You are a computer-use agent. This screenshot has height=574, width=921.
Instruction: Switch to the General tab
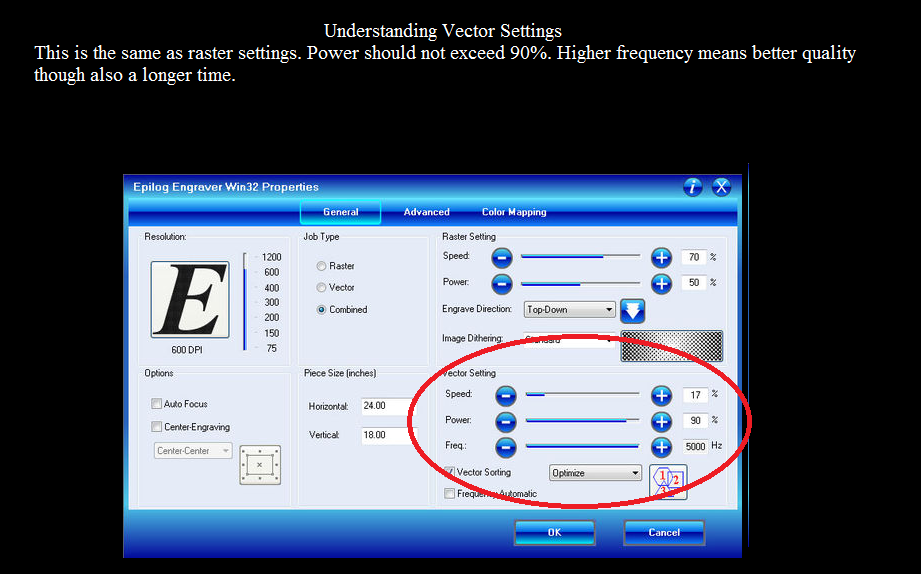(x=341, y=212)
